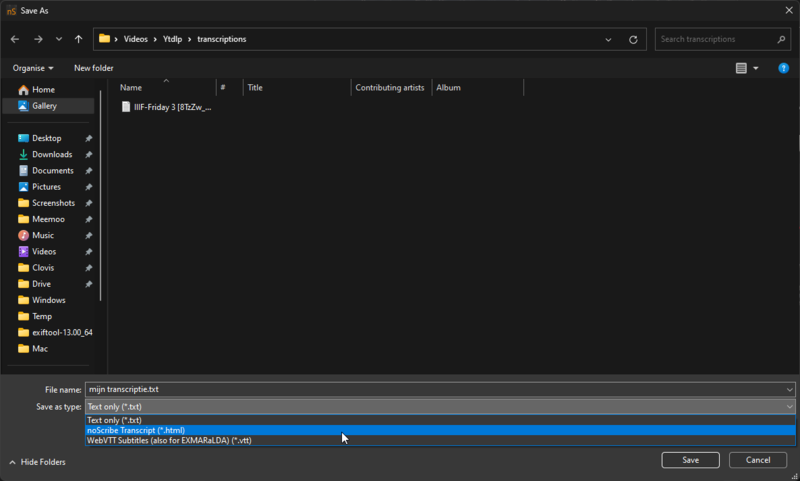The width and height of the screenshot is (800, 481).
Task: Choose WebVTT Subtitles (*.vtt) option
Action: pos(168,440)
